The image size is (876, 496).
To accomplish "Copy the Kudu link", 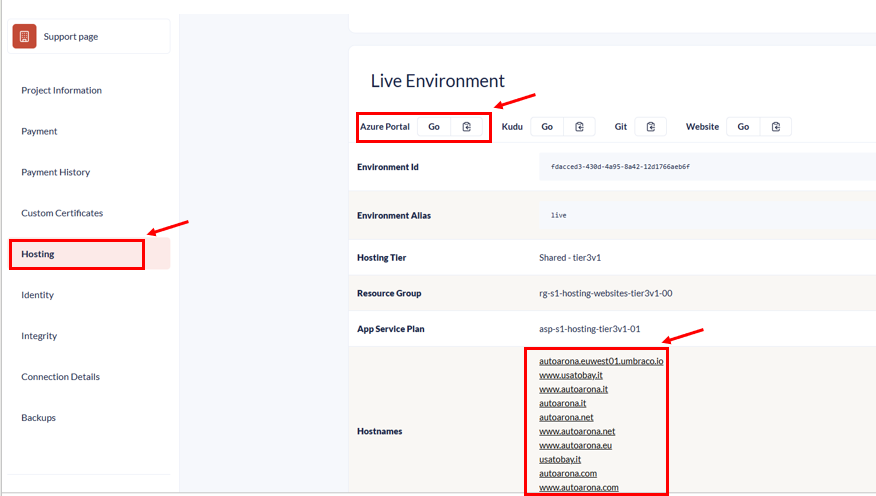I will click(579, 127).
